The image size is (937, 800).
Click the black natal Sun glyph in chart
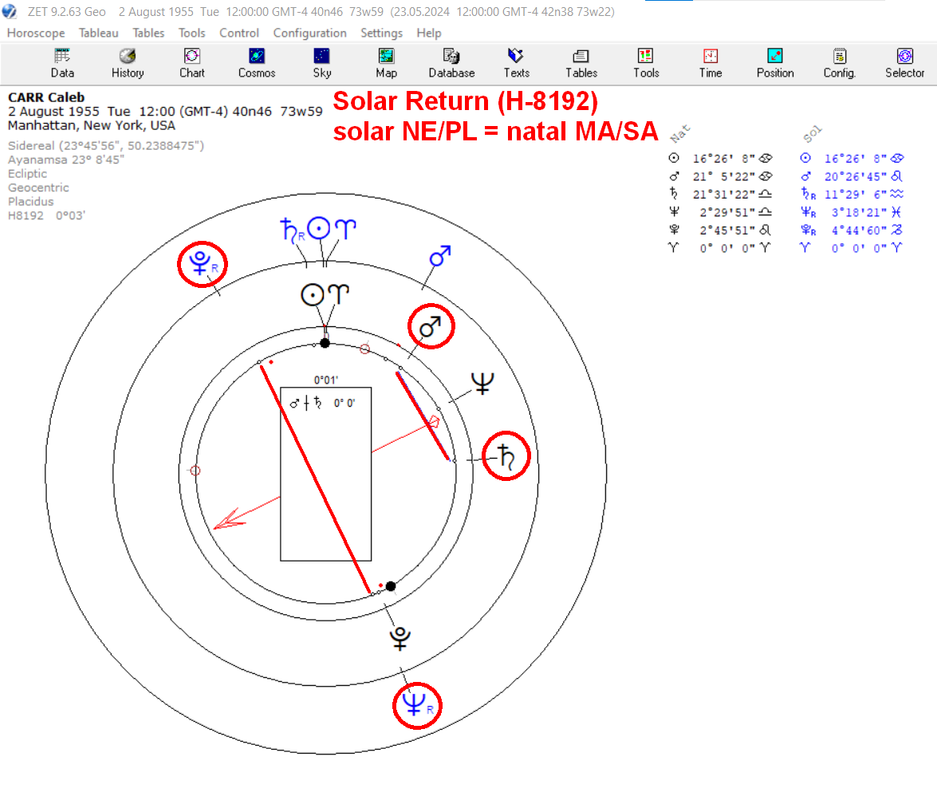pos(313,295)
